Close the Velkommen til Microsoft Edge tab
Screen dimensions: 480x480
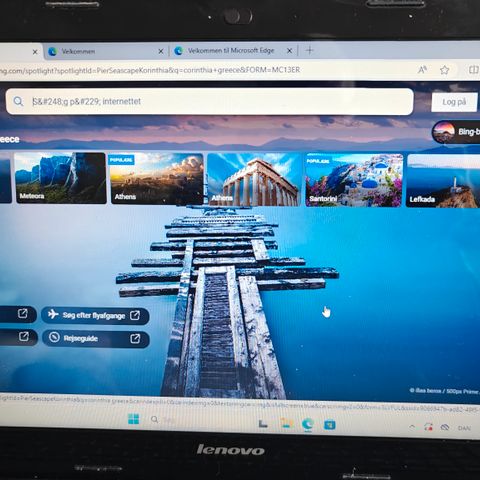pos(290,51)
